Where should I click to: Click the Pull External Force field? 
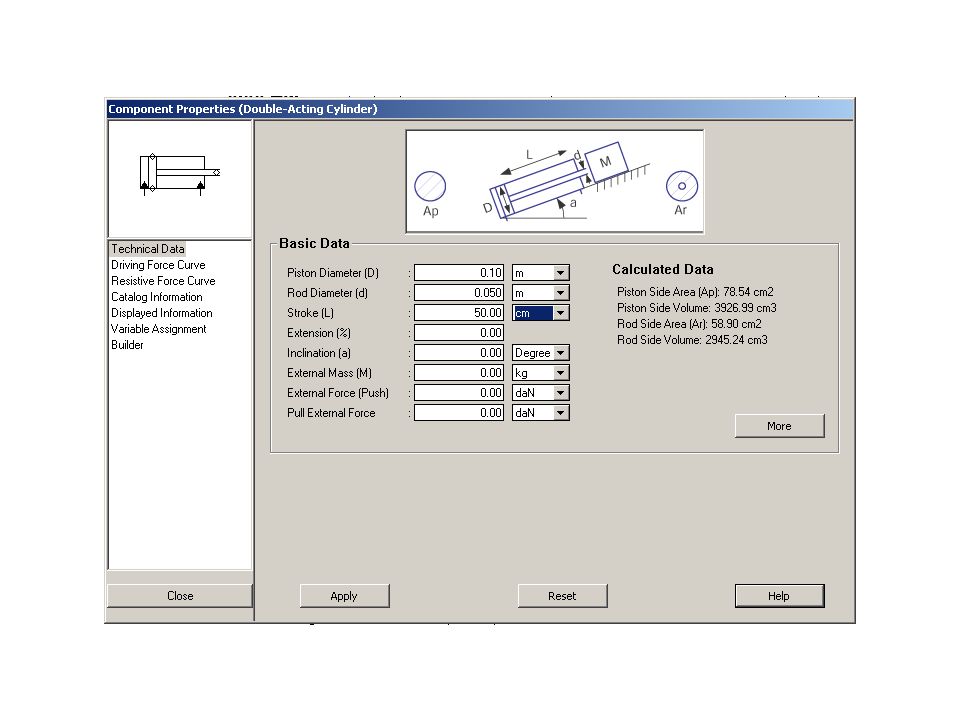coord(459,413)
